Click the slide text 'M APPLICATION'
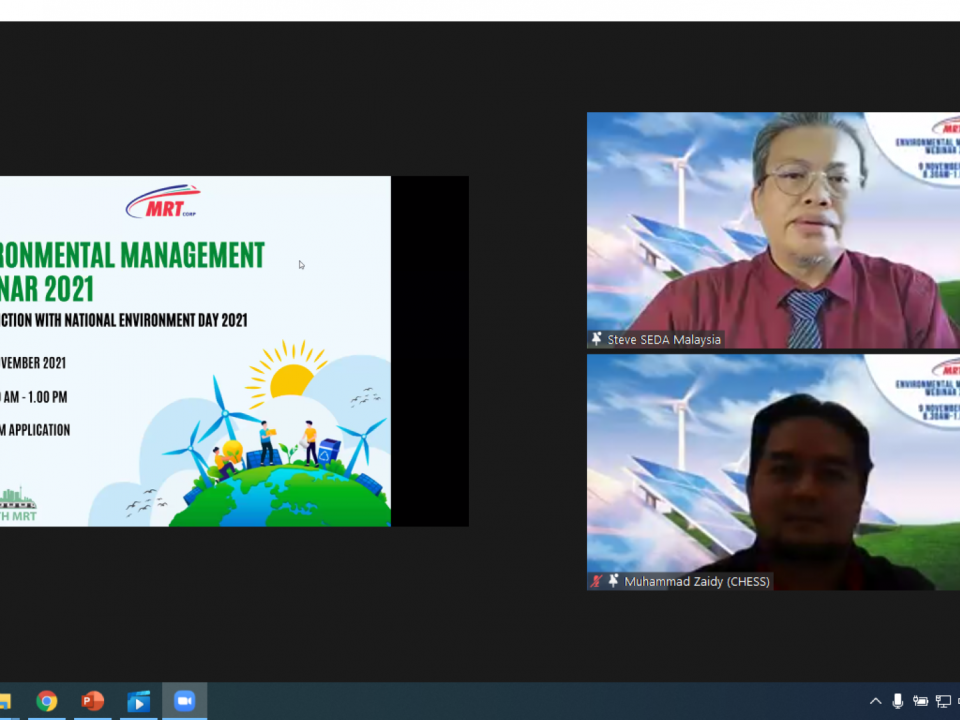The width and height of the screenshot is (960, 720). [x=35, y=430]
